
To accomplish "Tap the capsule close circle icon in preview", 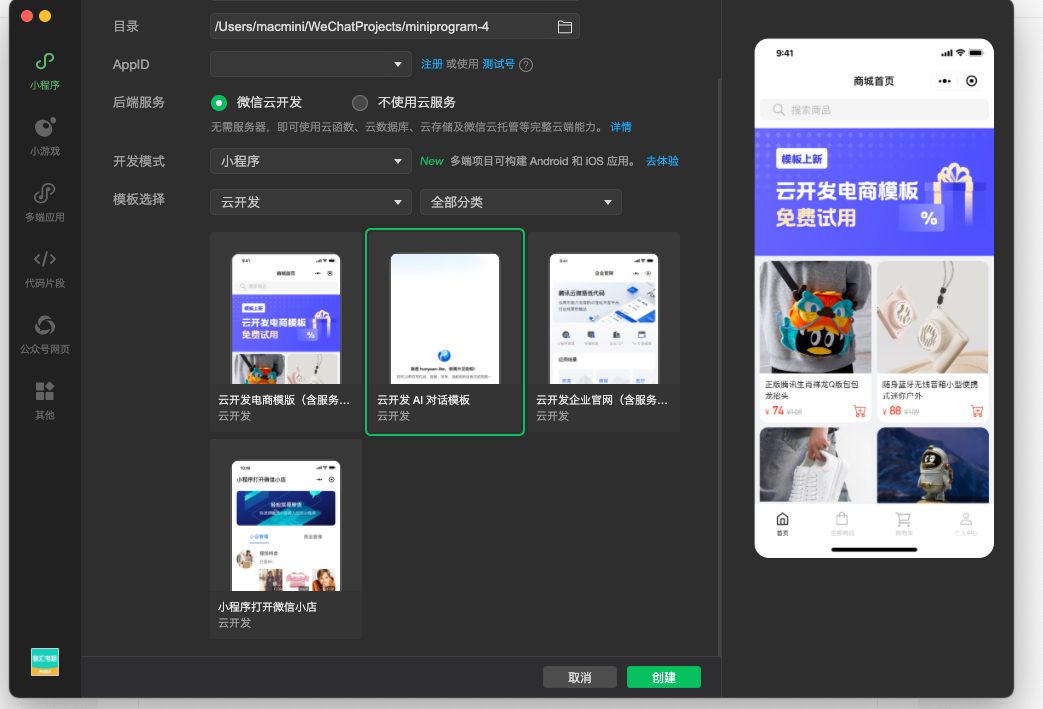I will [x=972, y=81].
